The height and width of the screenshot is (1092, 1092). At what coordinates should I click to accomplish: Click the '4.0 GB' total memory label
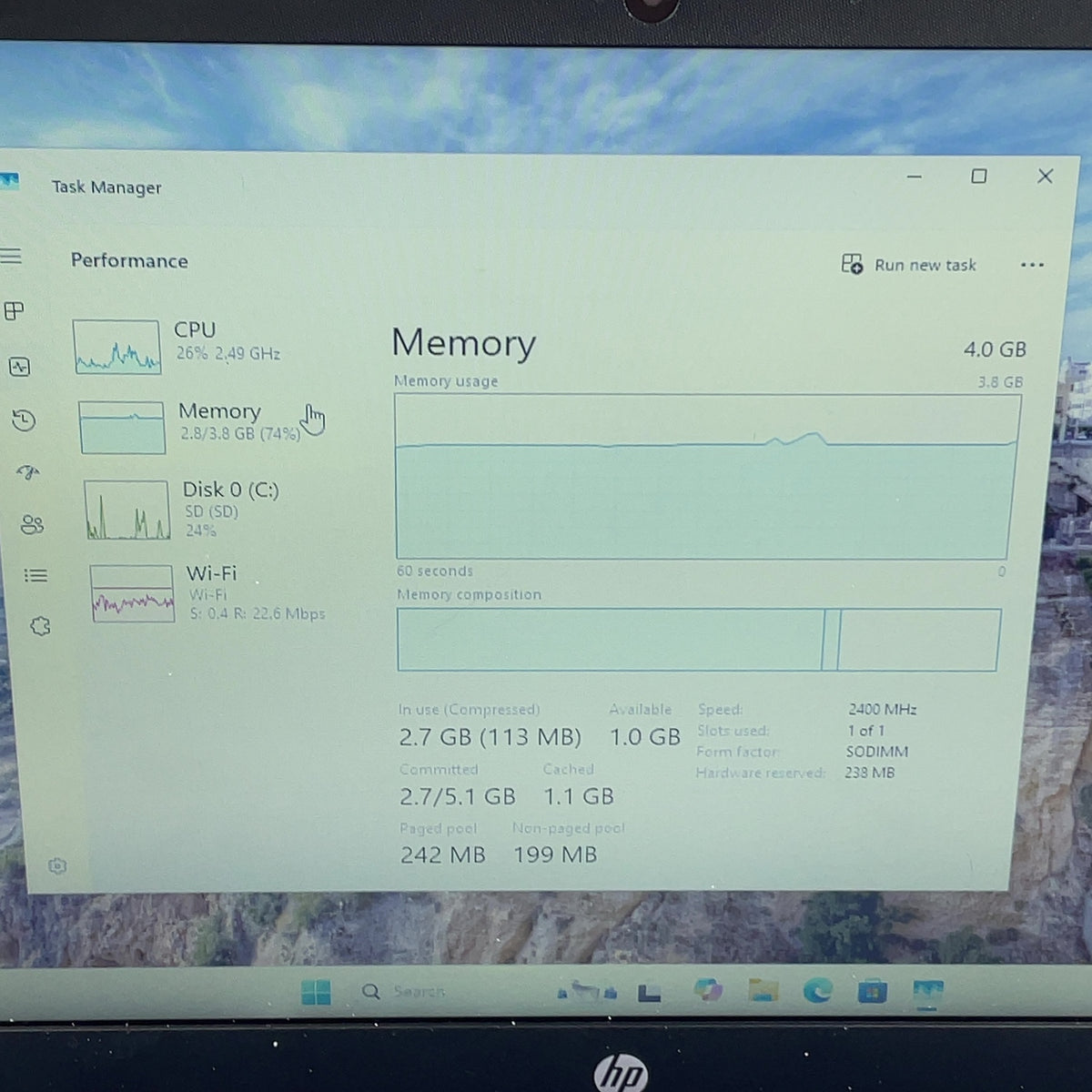click(995, 349)
